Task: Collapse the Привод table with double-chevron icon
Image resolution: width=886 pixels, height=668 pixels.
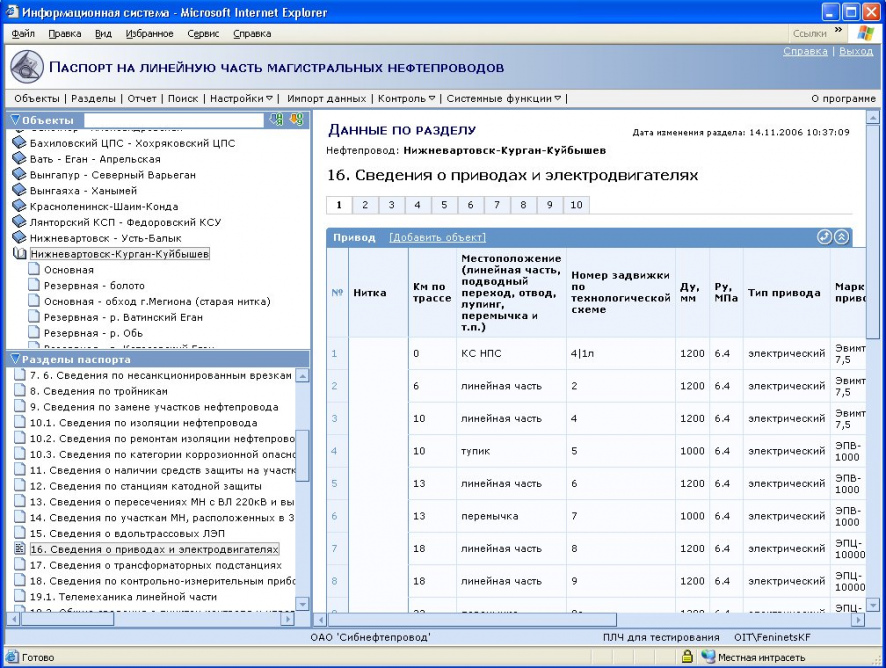Action: pyautogui.click(x=841, y=237)
